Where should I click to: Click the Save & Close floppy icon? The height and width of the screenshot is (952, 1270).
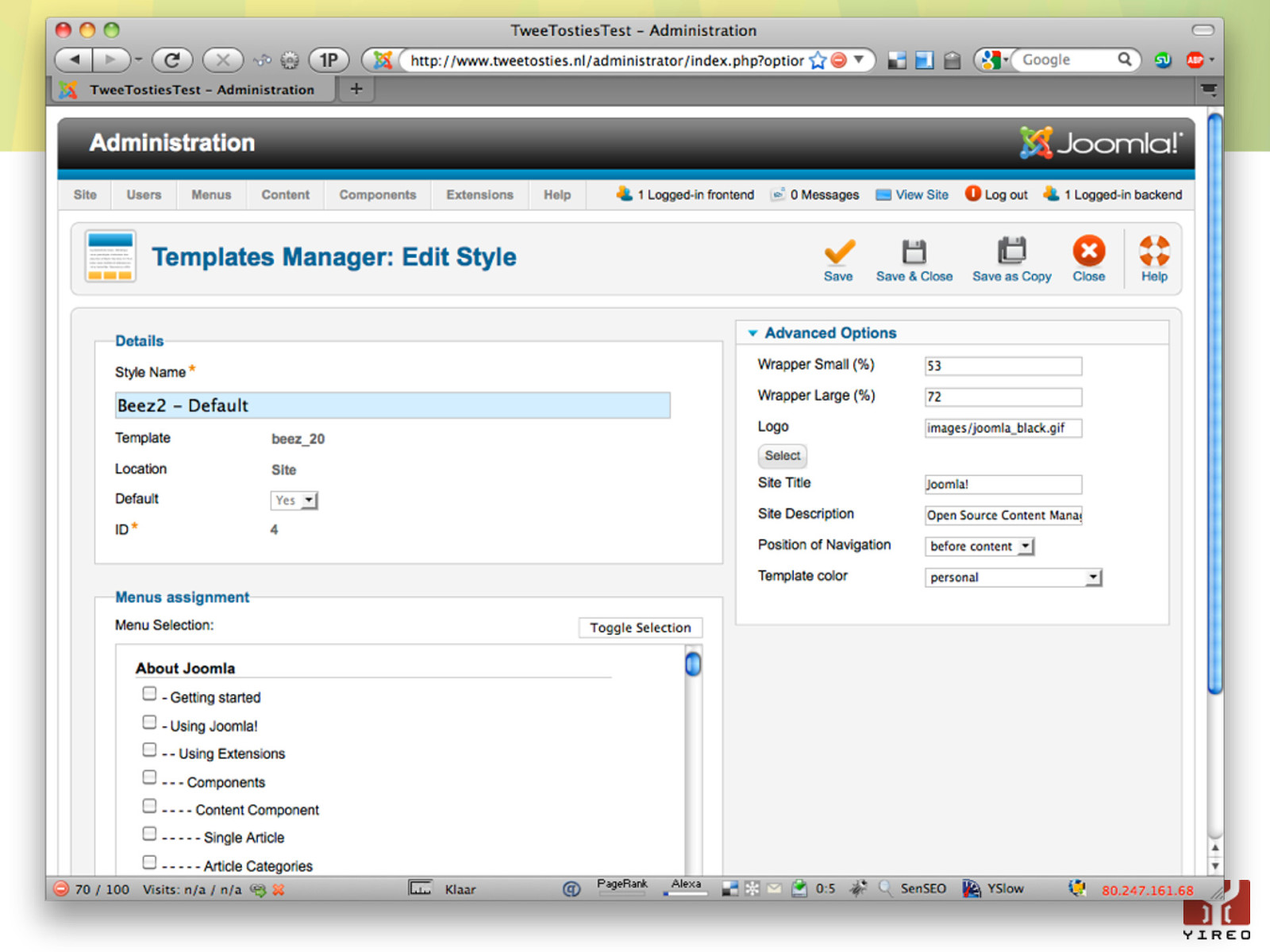914,251
